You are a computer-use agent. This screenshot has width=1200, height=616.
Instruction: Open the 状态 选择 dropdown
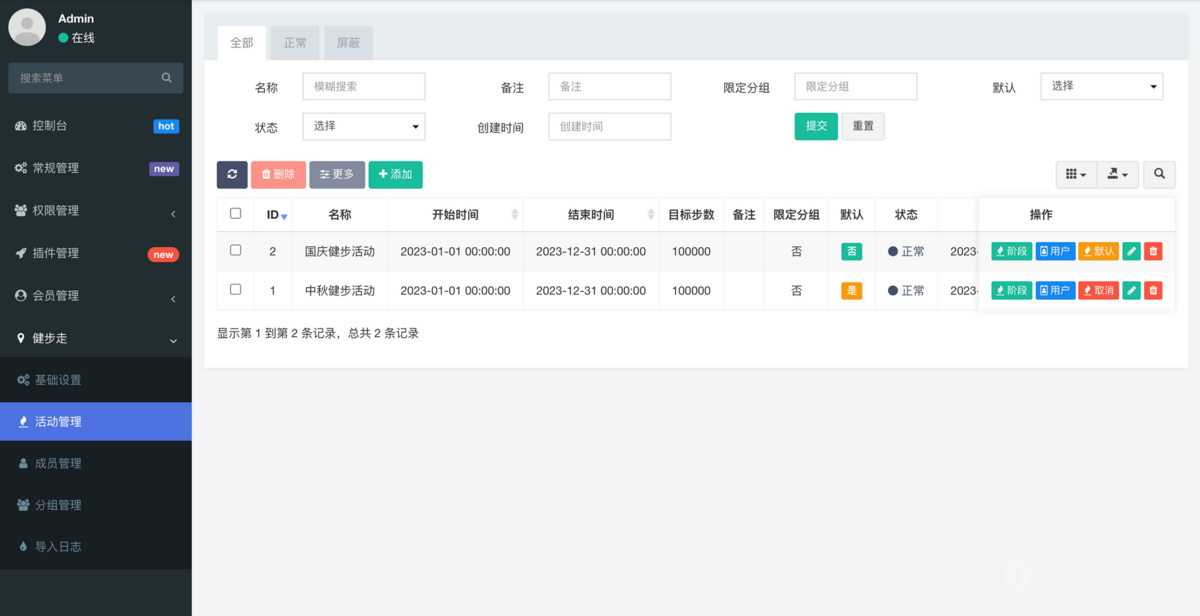coord(363,126)
